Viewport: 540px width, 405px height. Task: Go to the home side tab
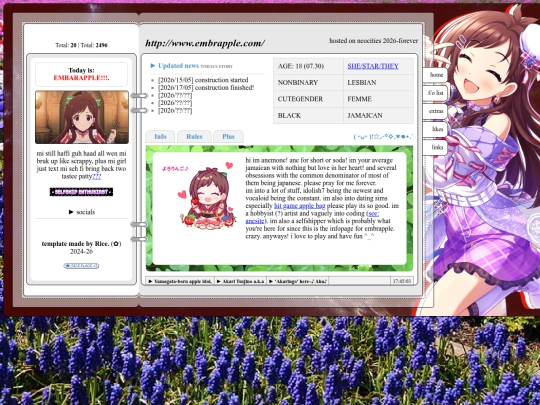click(435, 75)
